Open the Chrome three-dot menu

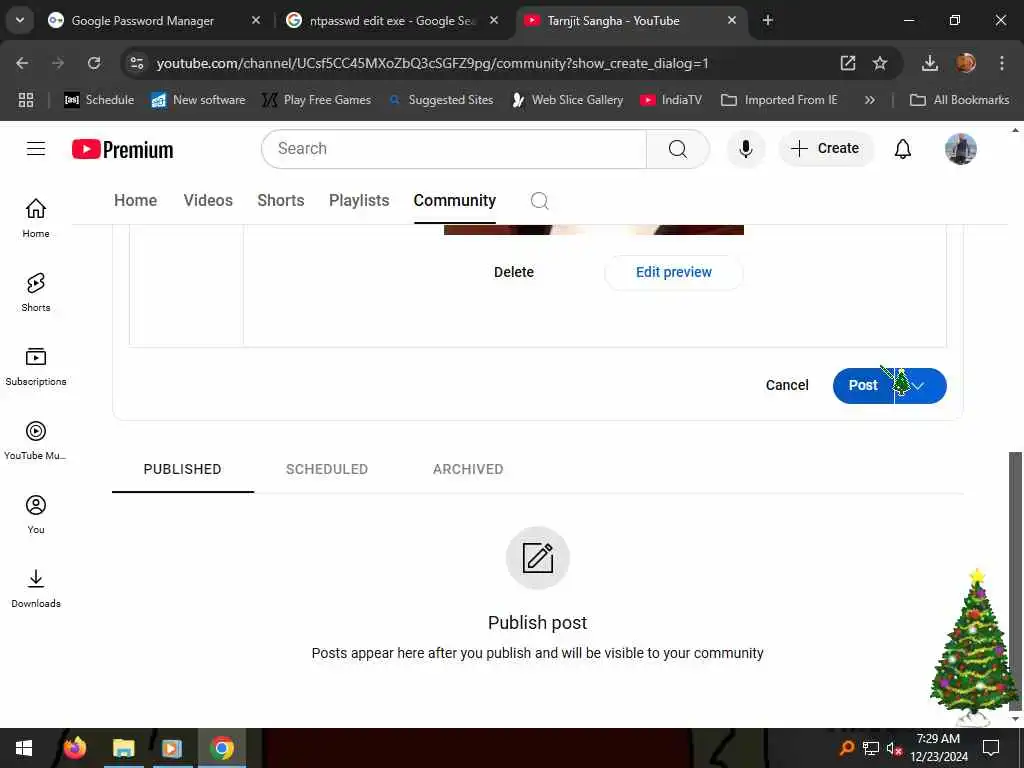(x=1001, y=63)
